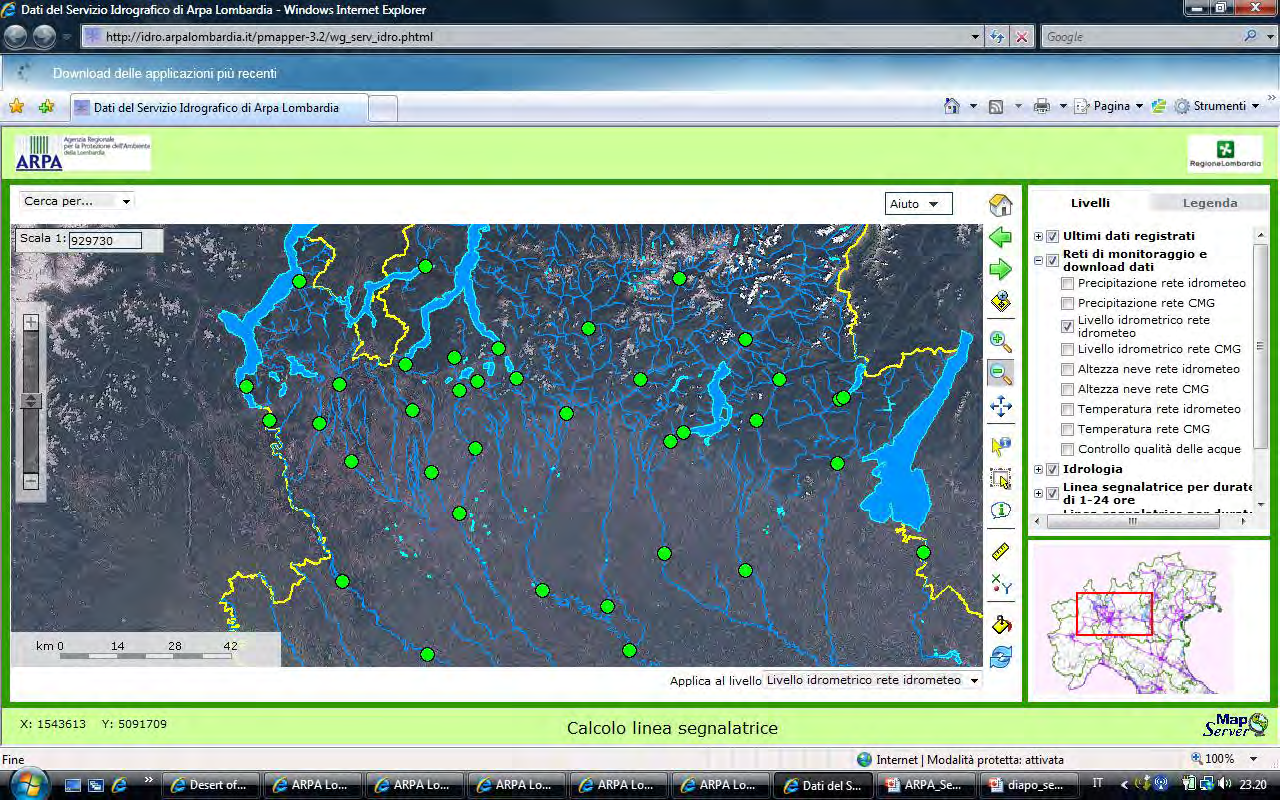
Task: Click browser print toolbar icon
Action: 1041,106
